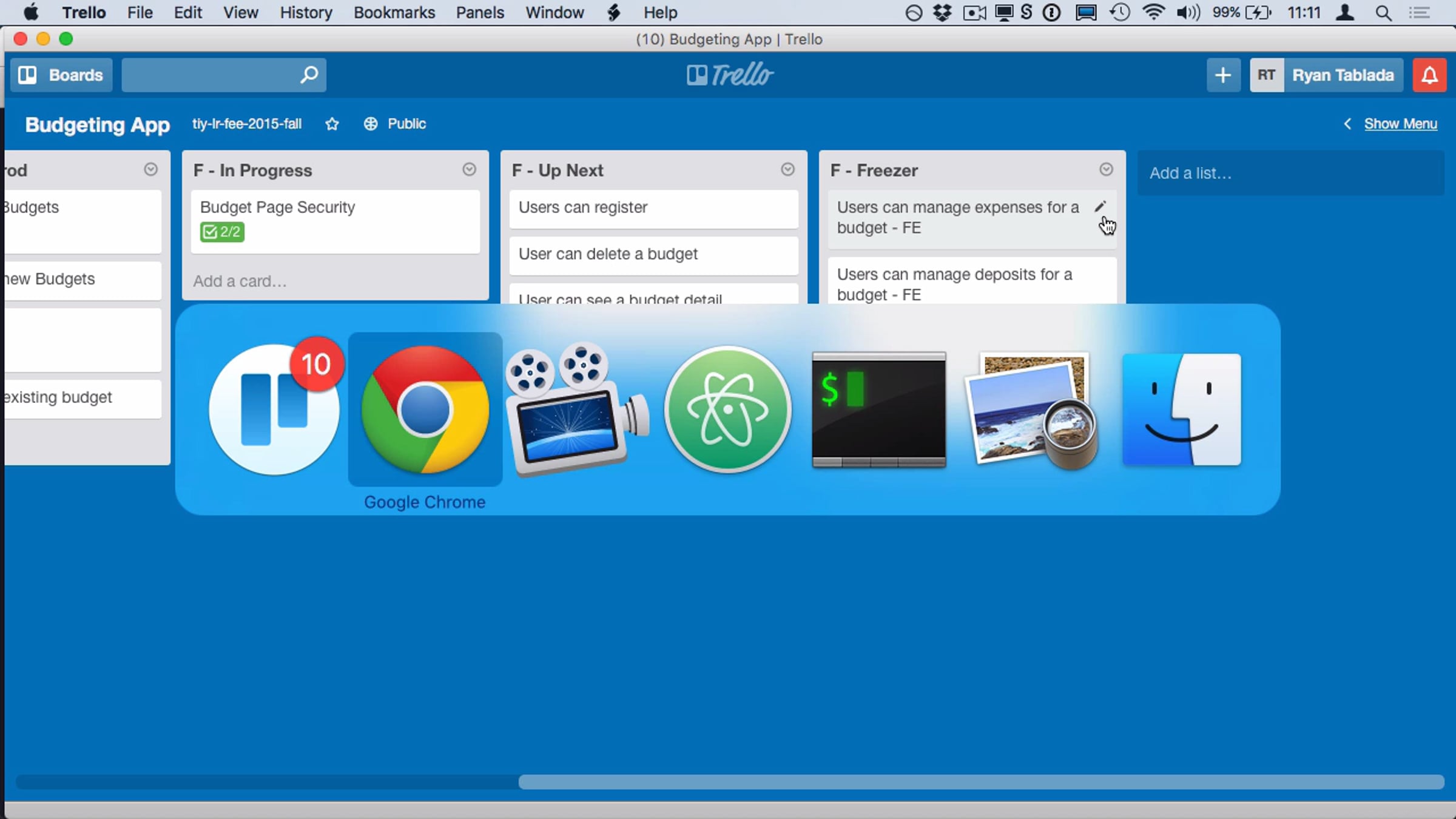The image size is (1456, 819).
Task: Select the Terminal icon in app switcher
Action: coord(879,409)
